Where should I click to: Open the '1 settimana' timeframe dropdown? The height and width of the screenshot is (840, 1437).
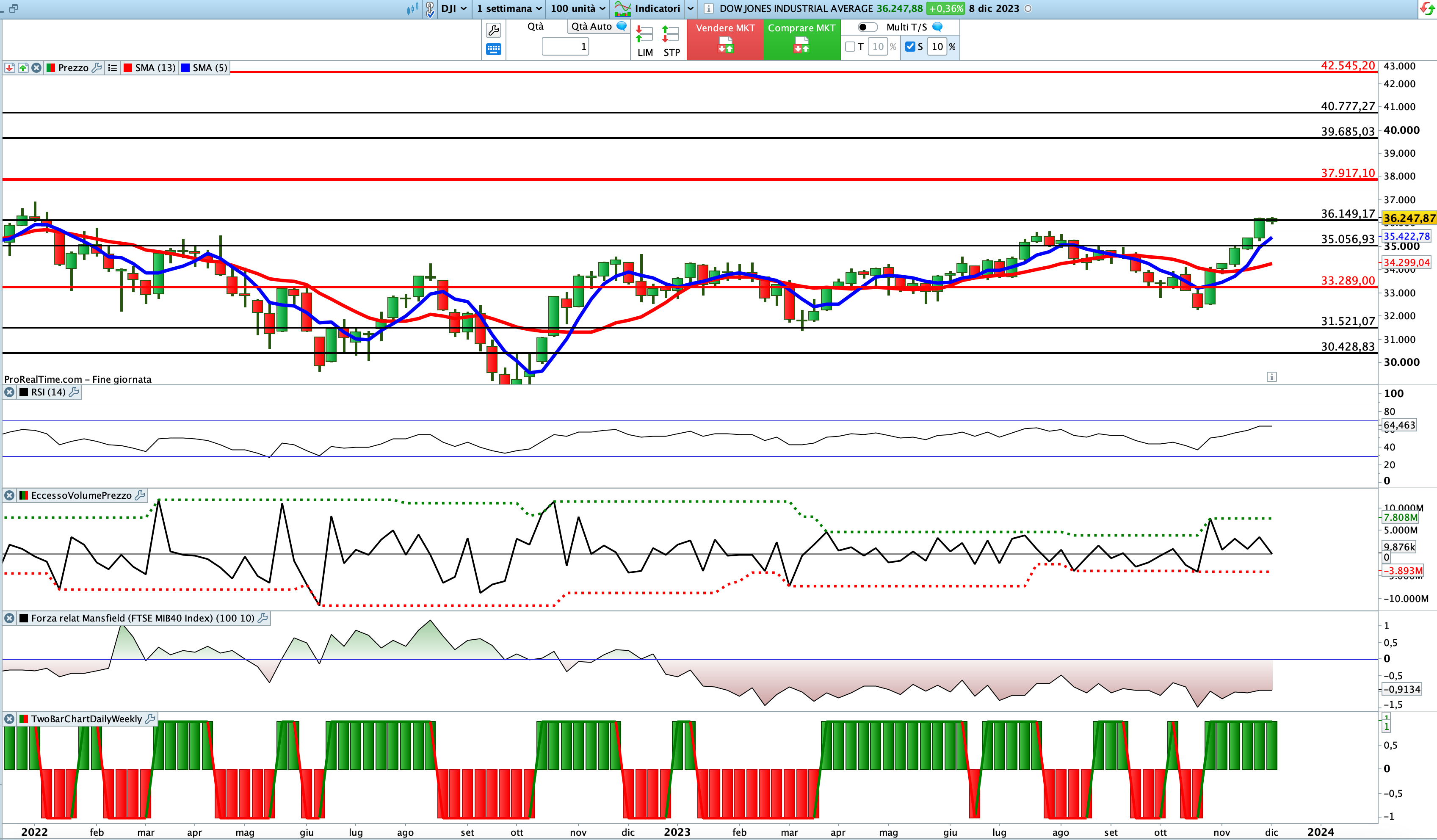pos(508,8)
